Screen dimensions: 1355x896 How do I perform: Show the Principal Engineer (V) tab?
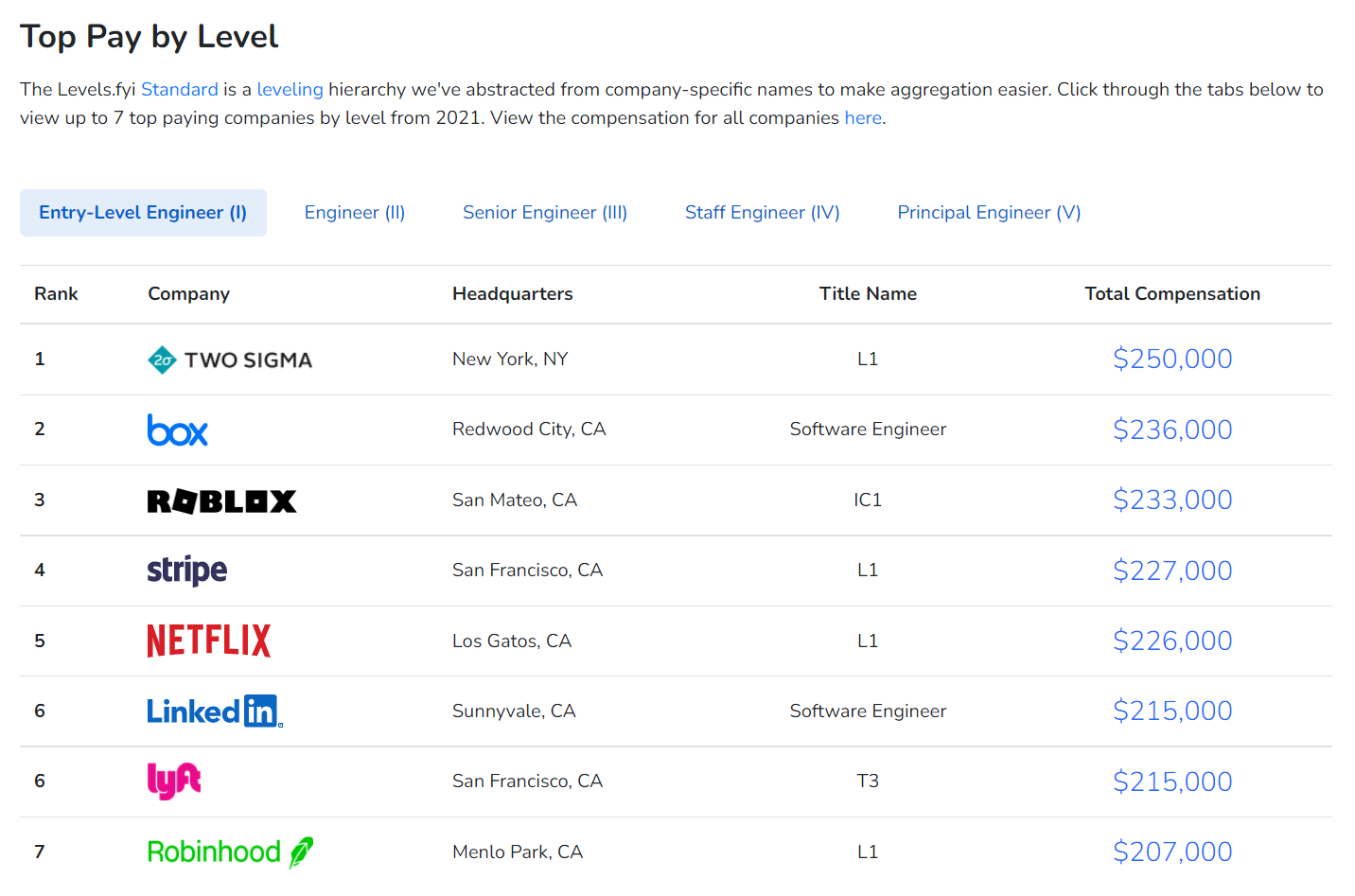pos(989,213)
